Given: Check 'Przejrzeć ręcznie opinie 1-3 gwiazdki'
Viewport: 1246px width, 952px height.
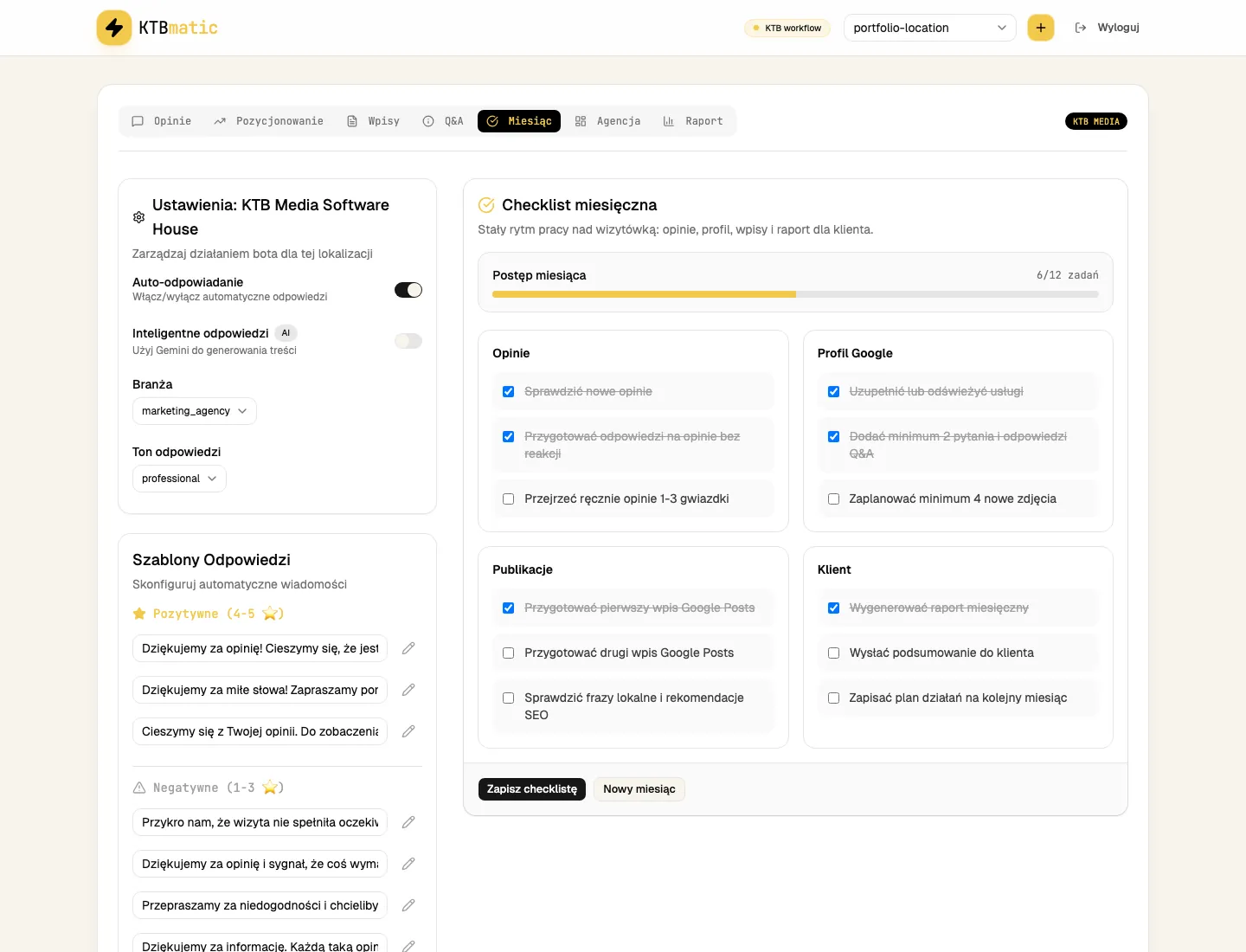Looking at the screenshot, I should (x=509, y=499).
